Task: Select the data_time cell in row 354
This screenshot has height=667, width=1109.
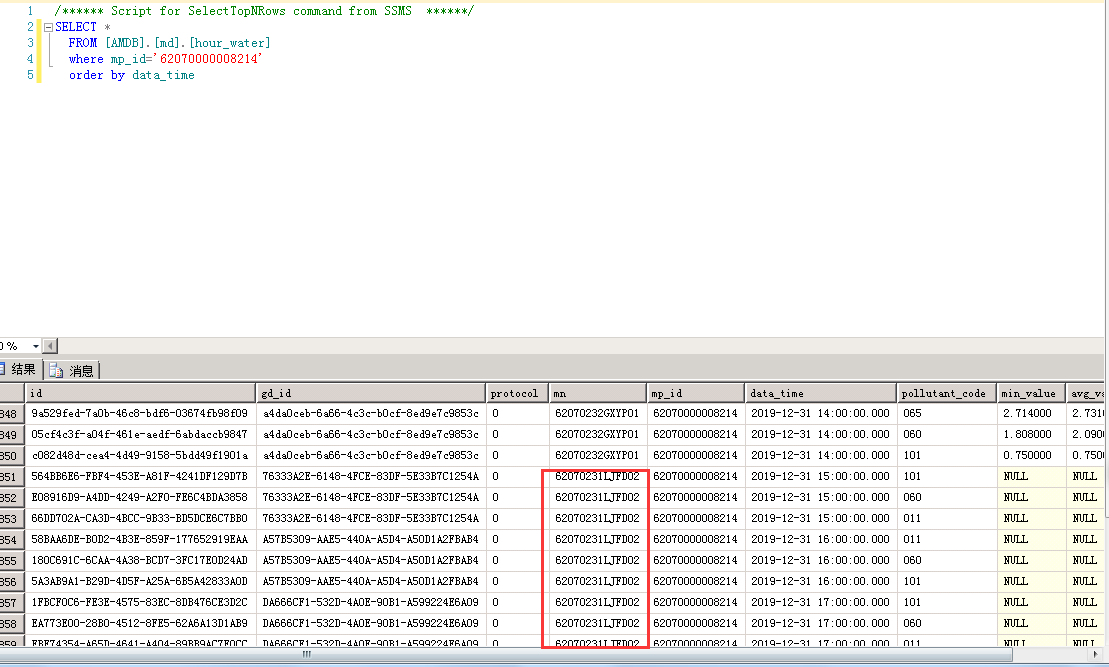Action: (x=820, y=540)
